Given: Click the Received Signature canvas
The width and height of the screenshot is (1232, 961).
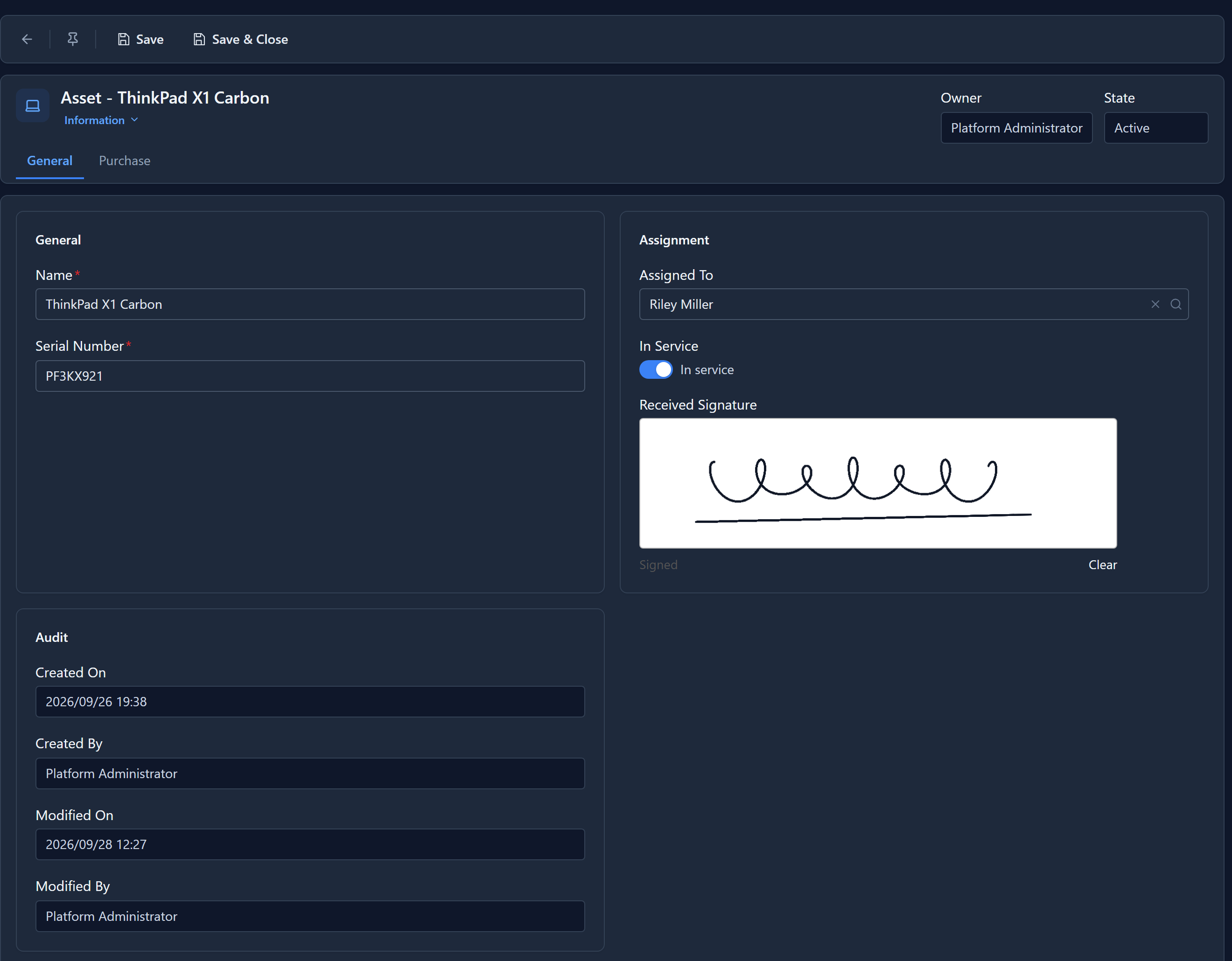Looking at the screenshot, I should 878,483.
